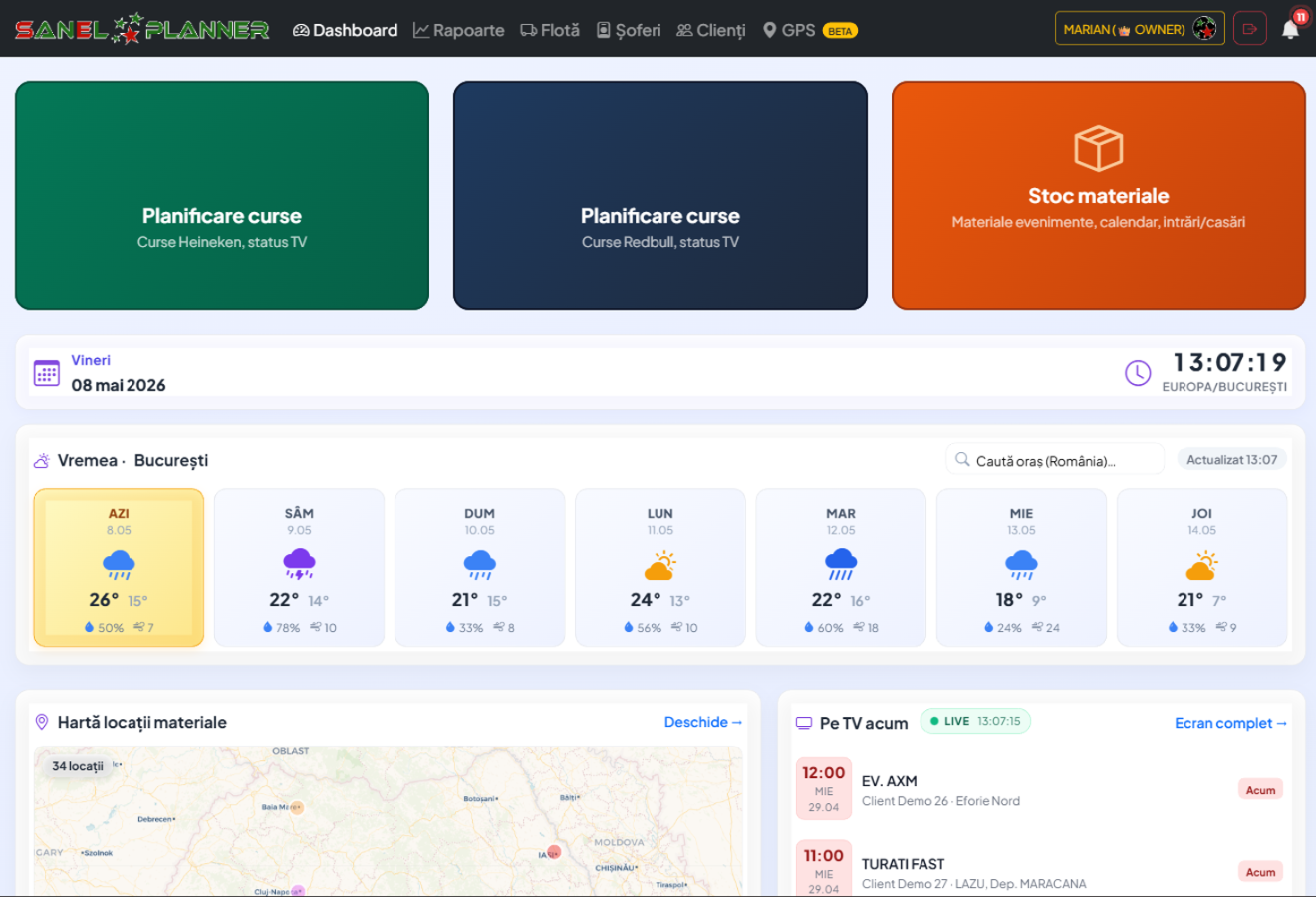Viewport: 1316px width, 897px height.
Task: Select the JOI 14.05 forecast card
Action: coord(1202,568)
